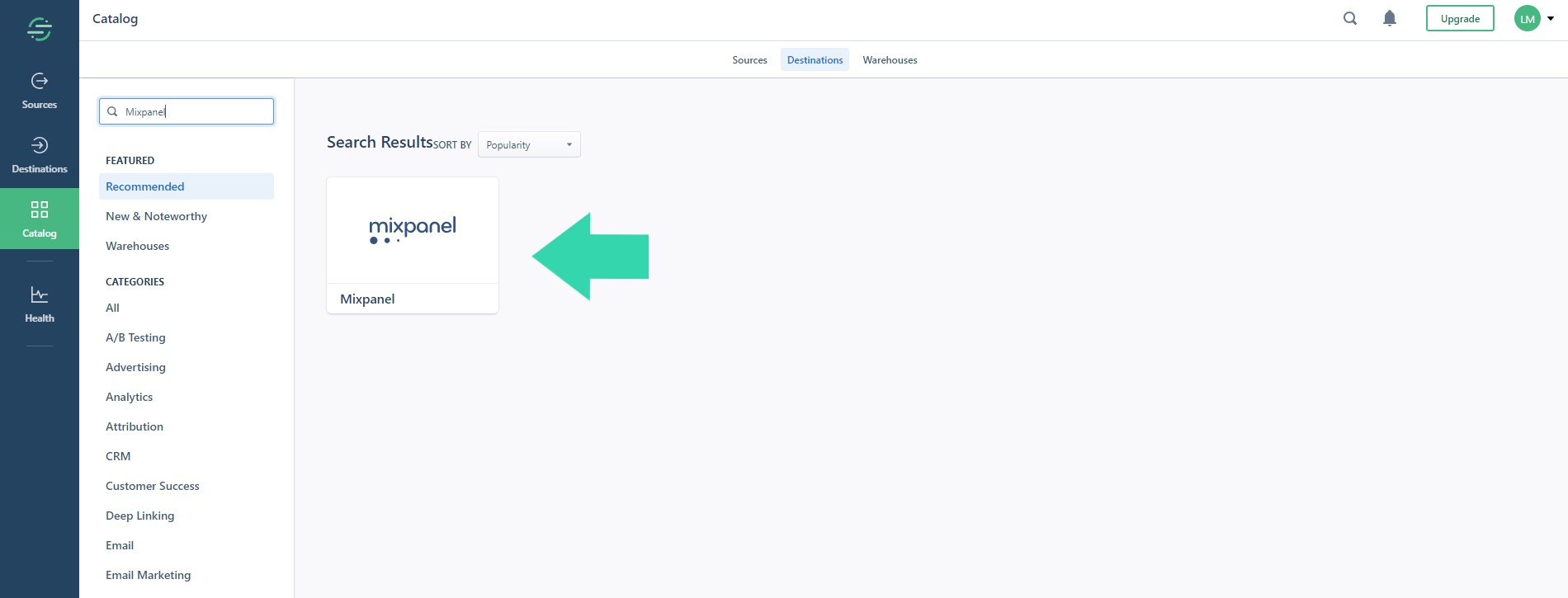Viewport: 1568px width, 598px height.
Task: Click the Segment logo icon
Action: [40, 30]
